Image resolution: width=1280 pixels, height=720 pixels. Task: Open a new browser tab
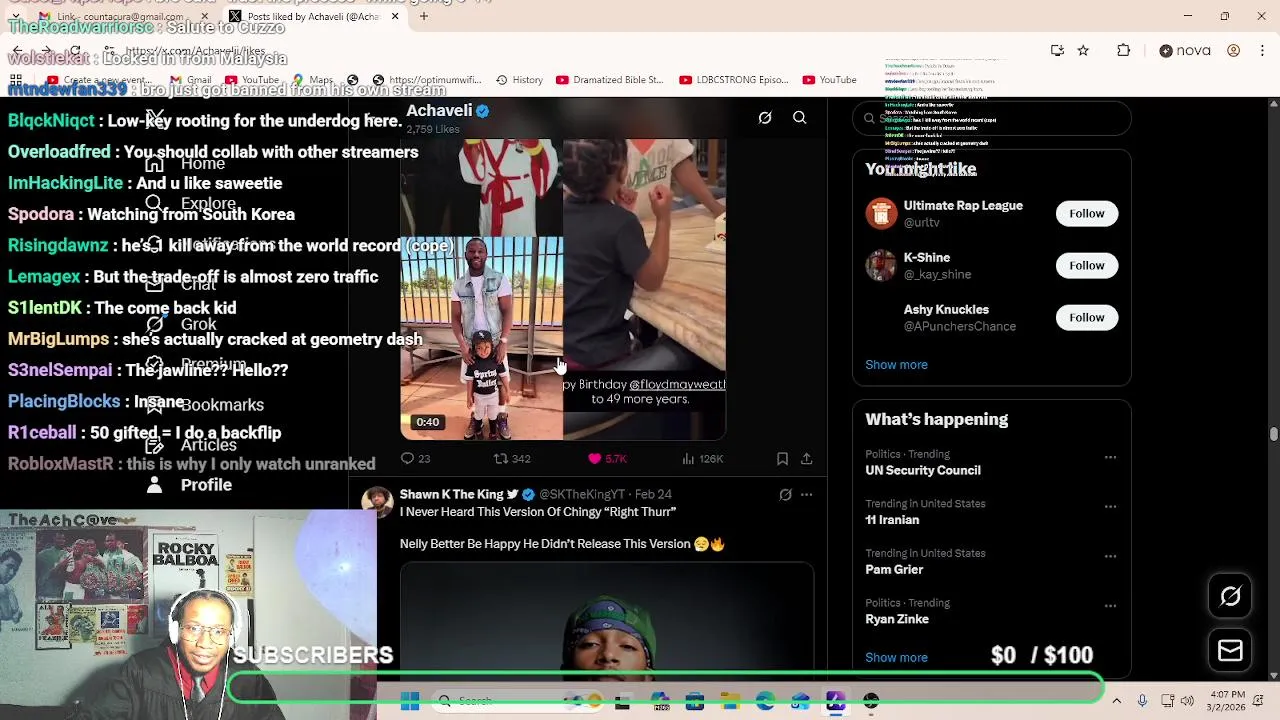coord(423,16)
